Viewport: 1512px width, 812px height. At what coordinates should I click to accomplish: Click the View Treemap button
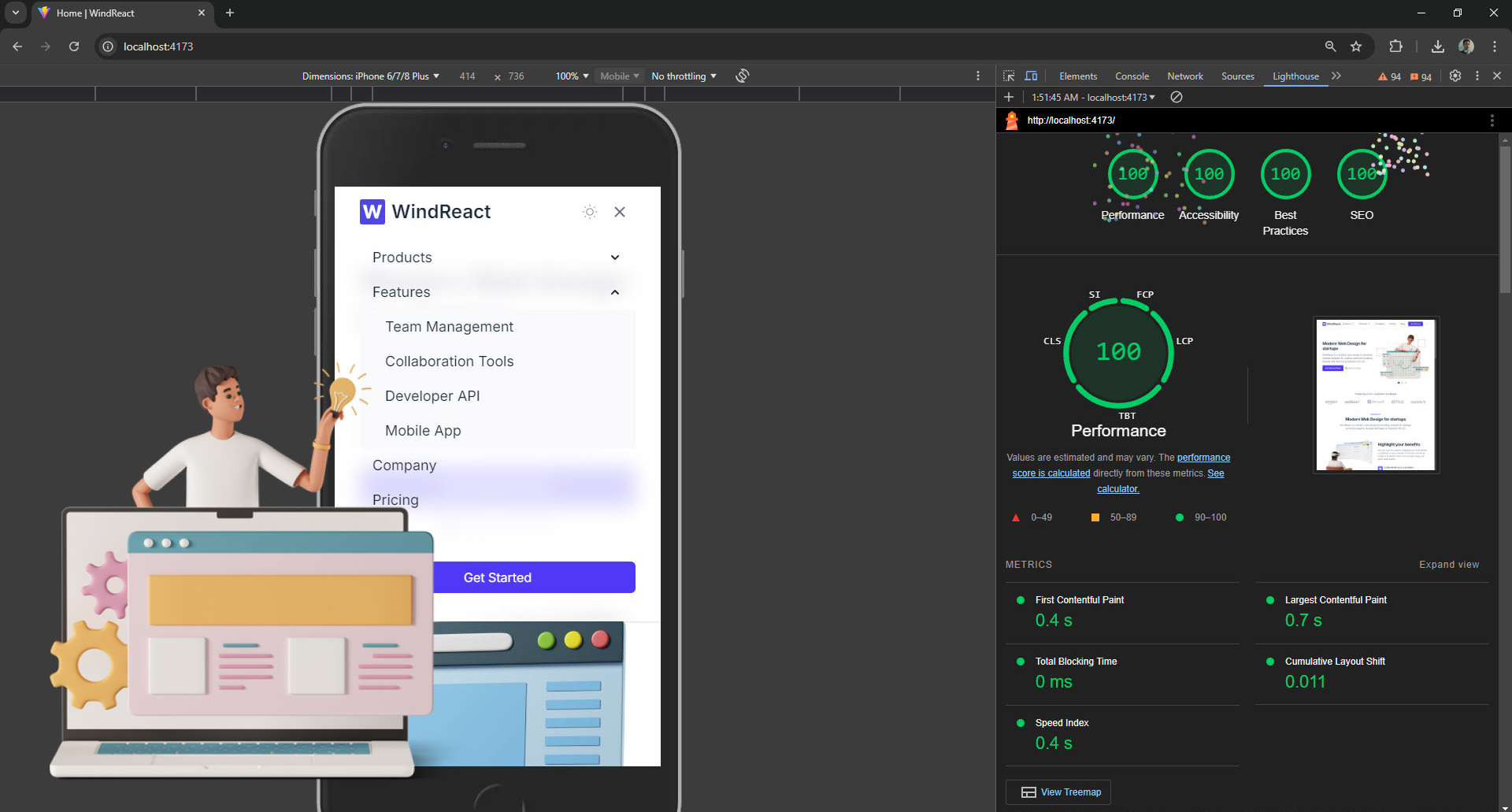click(1058, 792)
